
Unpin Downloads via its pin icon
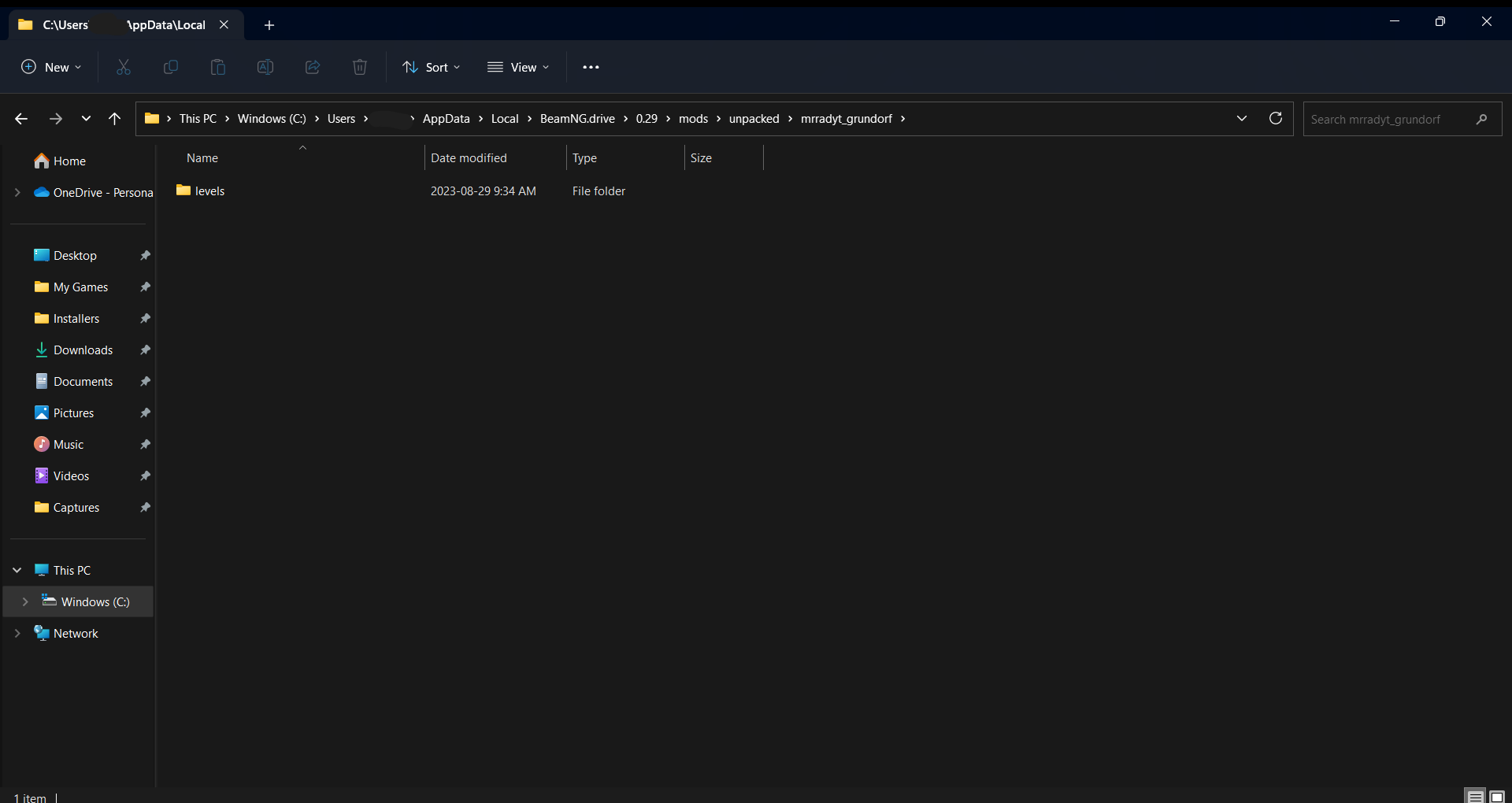click(x=146, y=350)
